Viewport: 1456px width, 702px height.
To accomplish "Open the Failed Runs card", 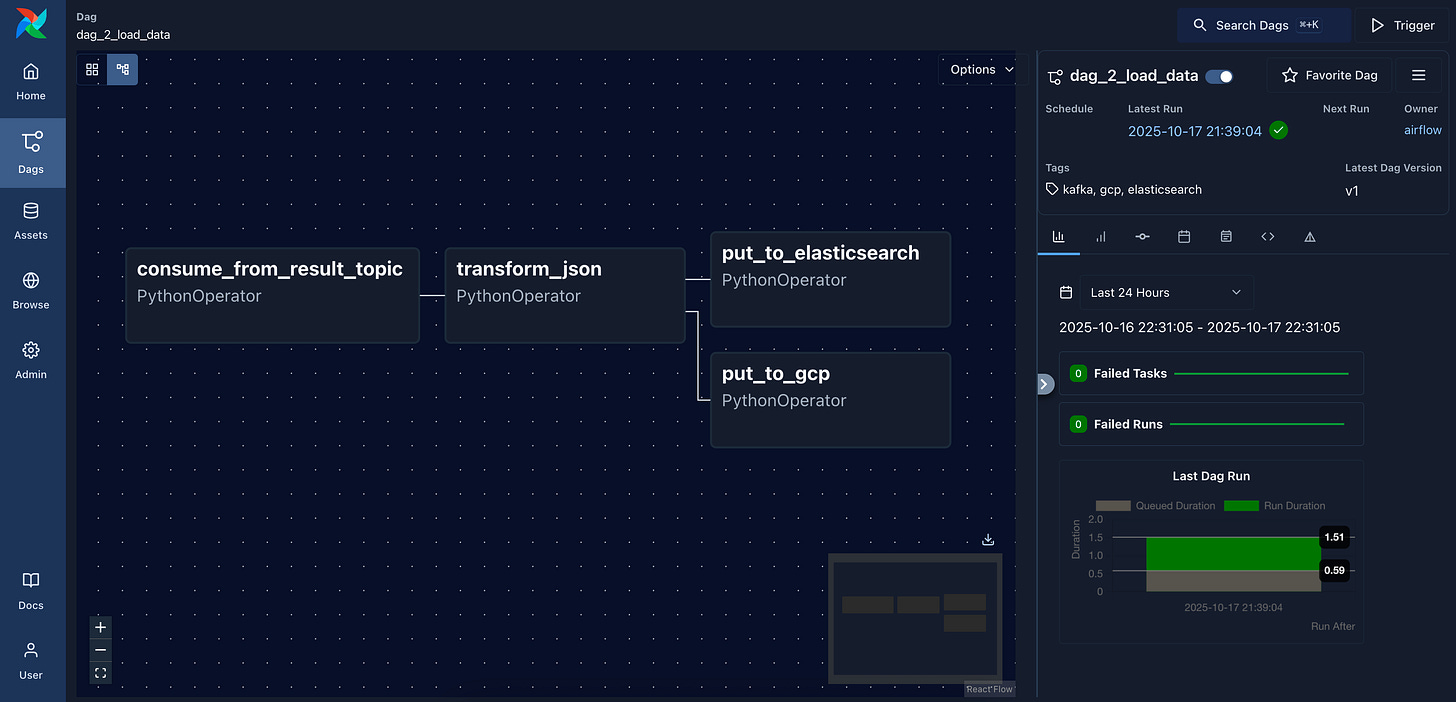I will tap(1211, 424).
